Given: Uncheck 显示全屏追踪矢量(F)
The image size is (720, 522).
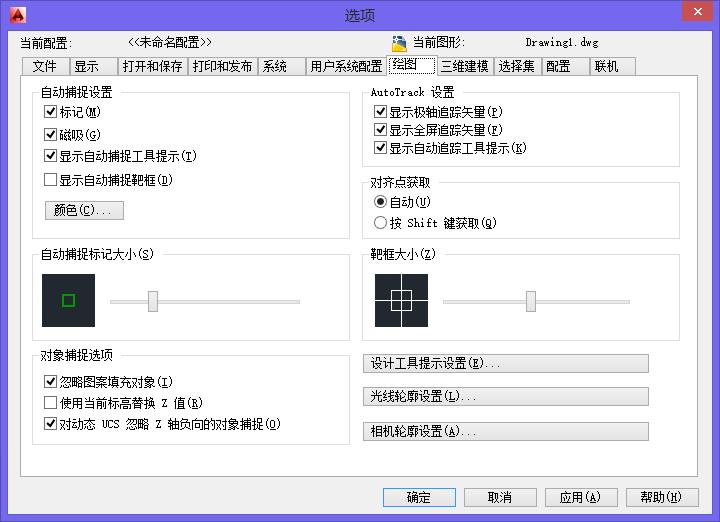Looking at the screenshot, I should click(380, 130).
